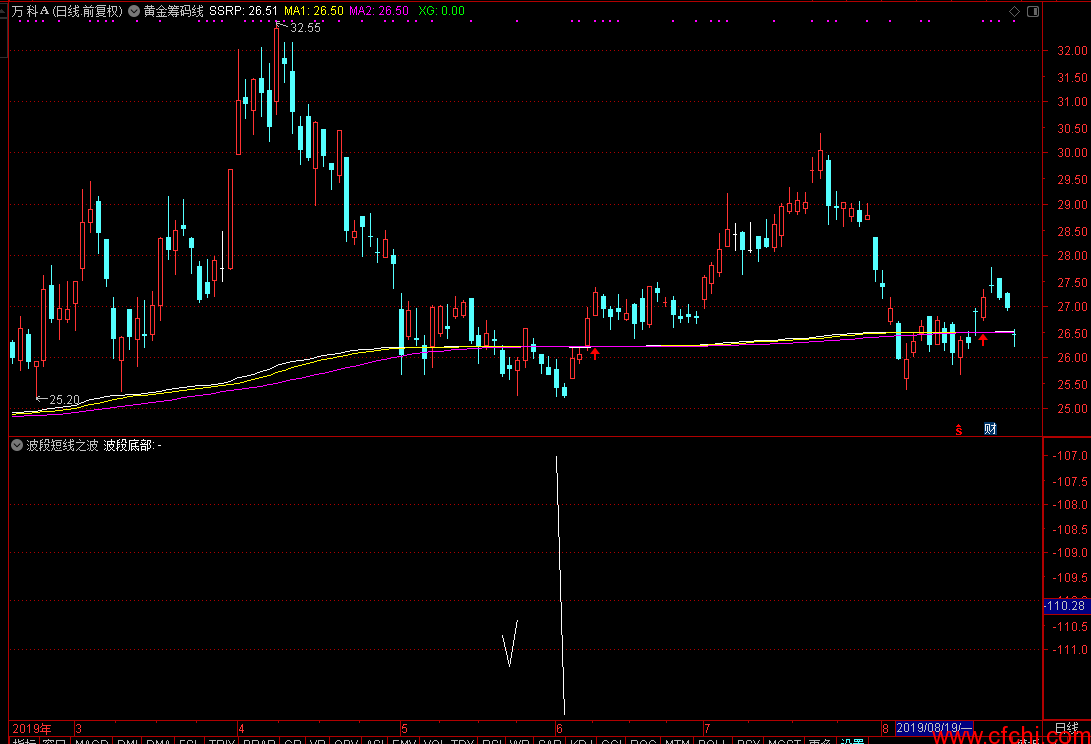
Task: Switch to the BOLL indicator tab
Action: pos(712,741)
